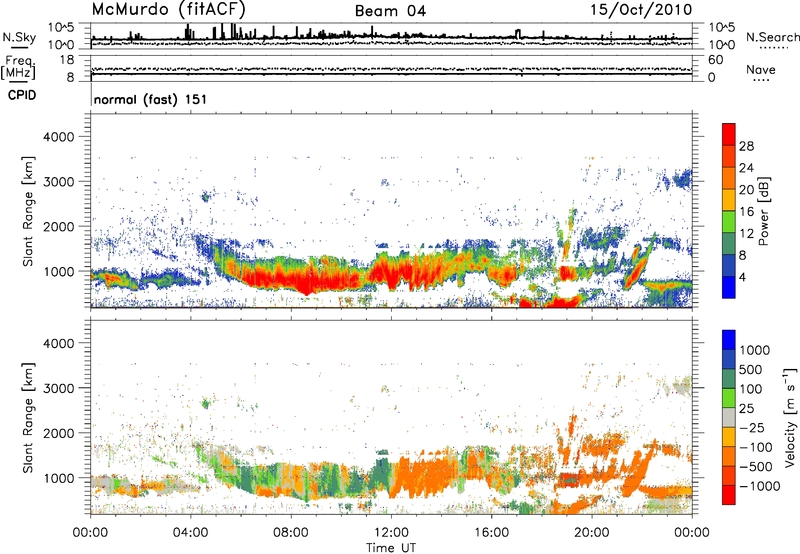
Task: Click the '28' Power colorbar tick label
Action: [746, 146]
